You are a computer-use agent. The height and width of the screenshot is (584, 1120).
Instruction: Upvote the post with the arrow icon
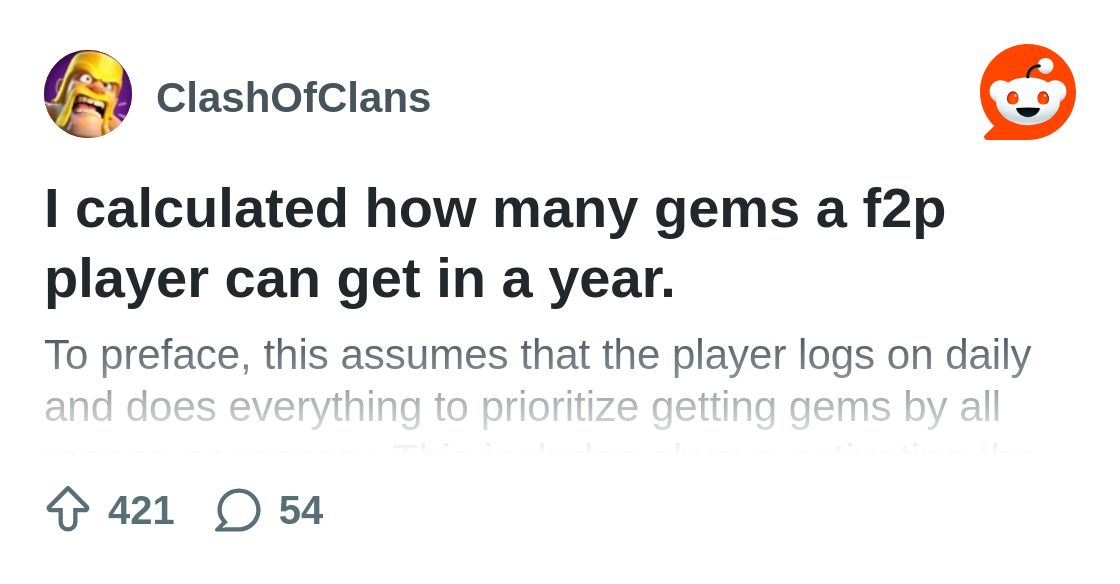[x=68, y=509]
